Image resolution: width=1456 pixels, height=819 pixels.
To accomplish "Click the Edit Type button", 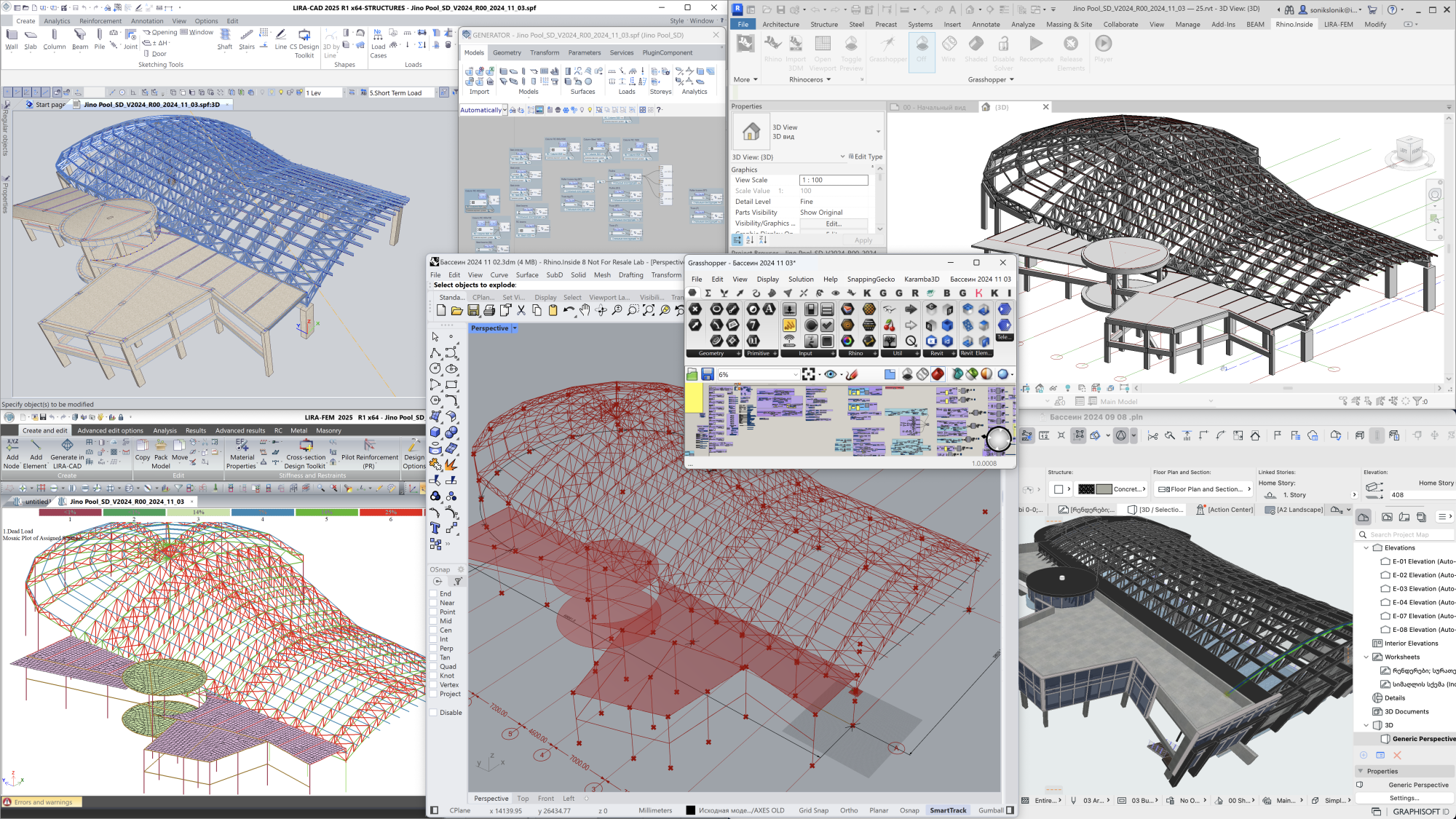I will click(x=865, y=157).
